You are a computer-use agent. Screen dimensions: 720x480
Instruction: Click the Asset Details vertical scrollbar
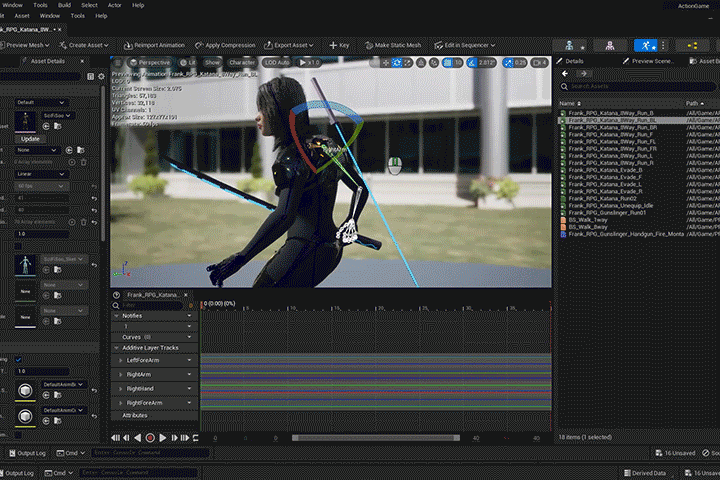pos(102,163)
